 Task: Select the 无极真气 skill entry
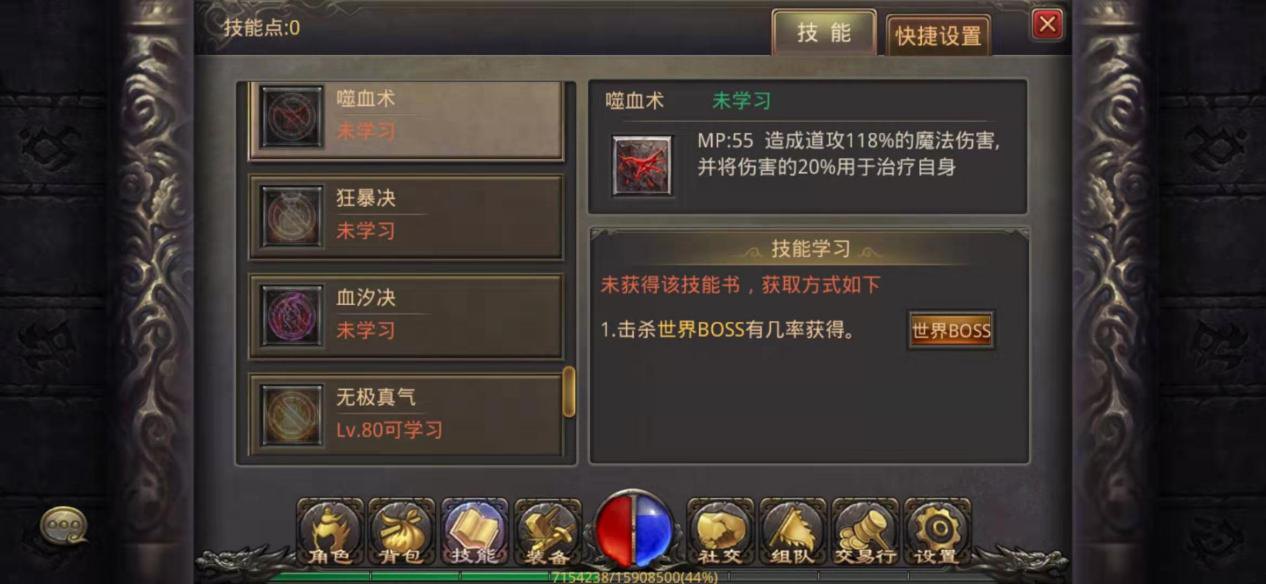click(x=406, y=415)
